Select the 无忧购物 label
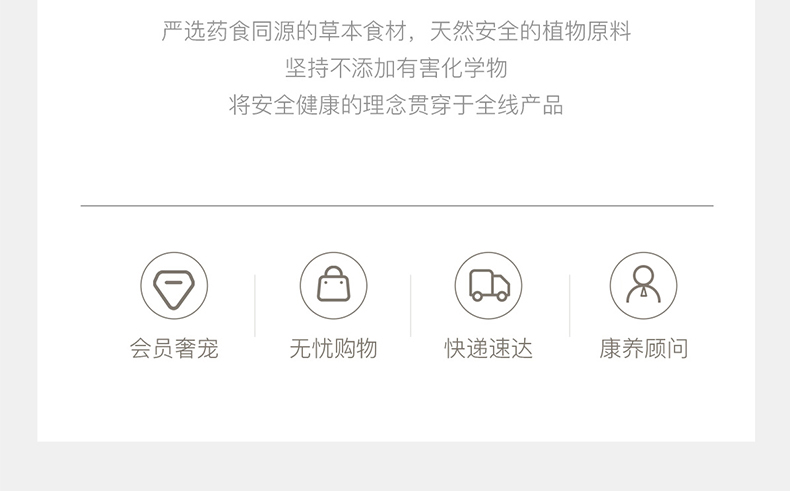 [334, 348]
